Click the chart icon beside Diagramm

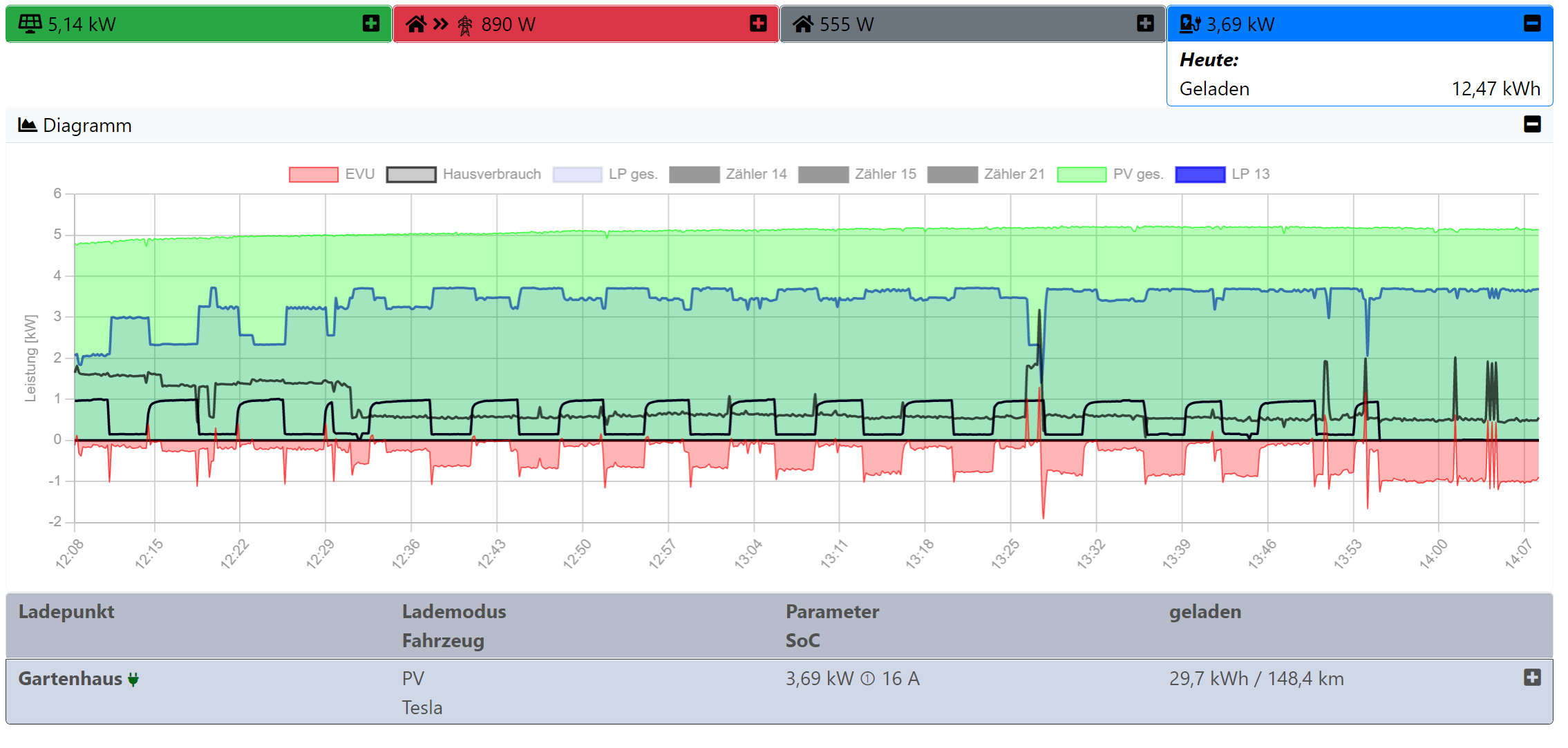tap(27, 125)
